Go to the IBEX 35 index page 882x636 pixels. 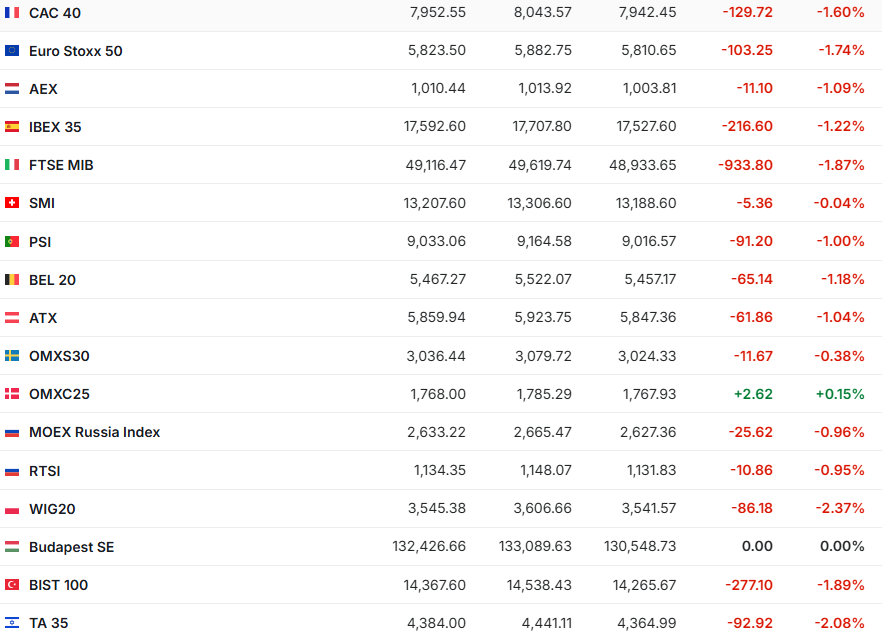[x=55, y=127]
